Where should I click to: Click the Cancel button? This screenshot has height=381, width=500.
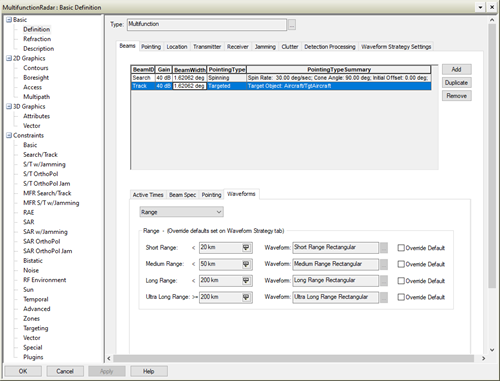pos(65,371)
